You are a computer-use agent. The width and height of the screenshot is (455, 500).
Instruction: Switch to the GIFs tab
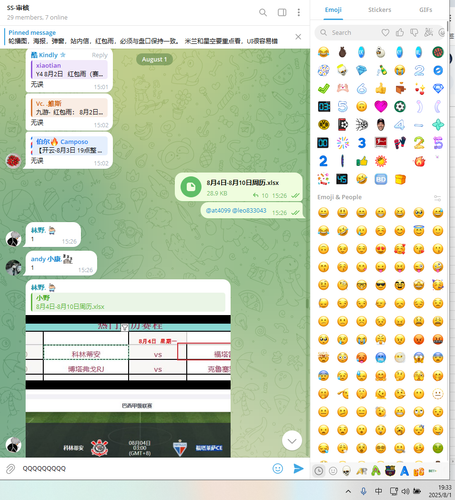click(x=426, y=10)
